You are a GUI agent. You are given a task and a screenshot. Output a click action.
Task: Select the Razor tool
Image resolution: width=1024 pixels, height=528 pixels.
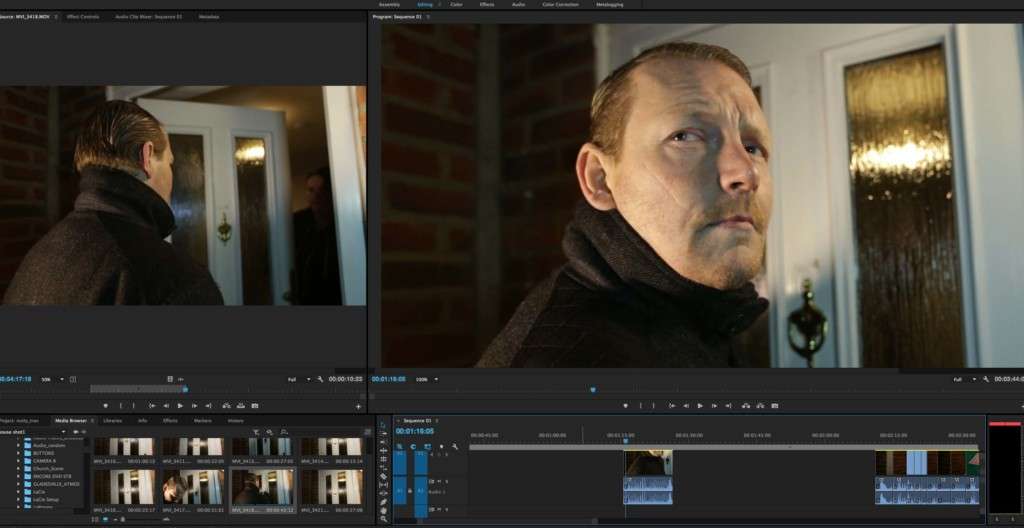tap(383, 476)
